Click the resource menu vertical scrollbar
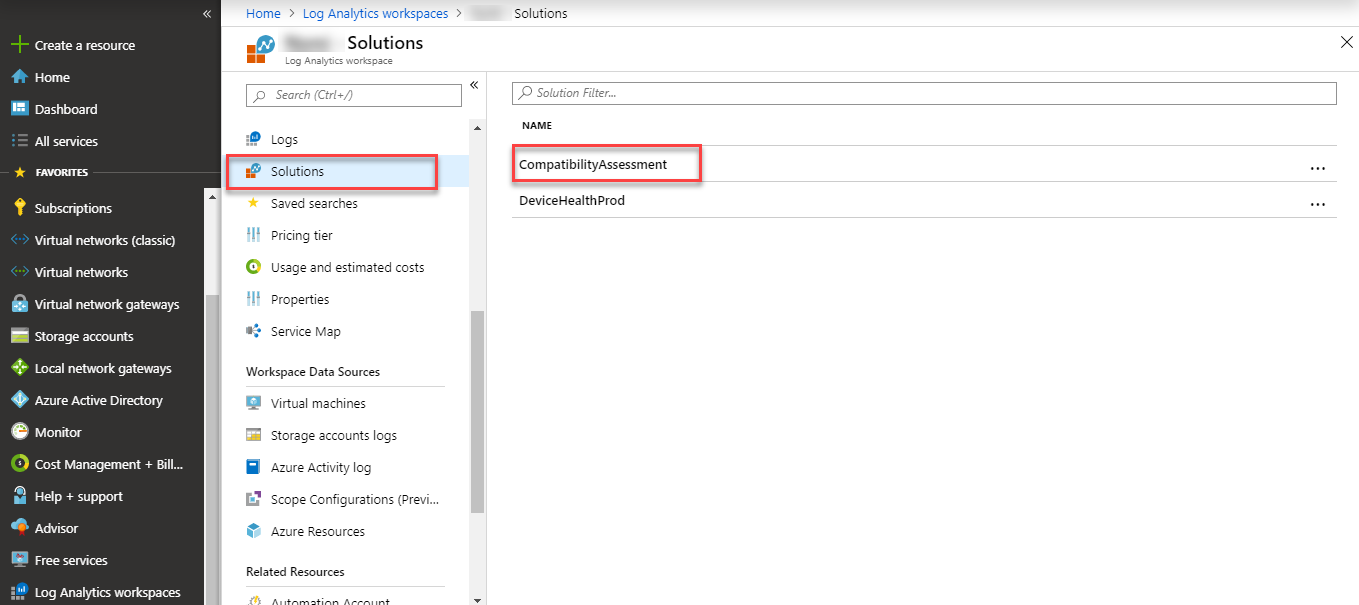Screen dimensions: 1359x605 [x=477, y=410]
